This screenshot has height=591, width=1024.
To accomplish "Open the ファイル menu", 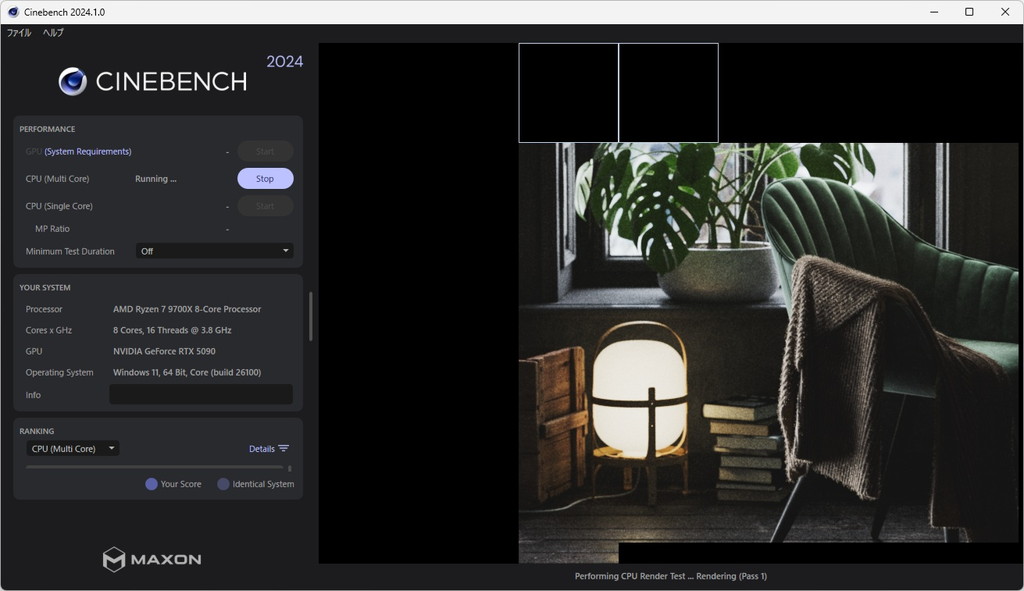I will coord(19,33).
